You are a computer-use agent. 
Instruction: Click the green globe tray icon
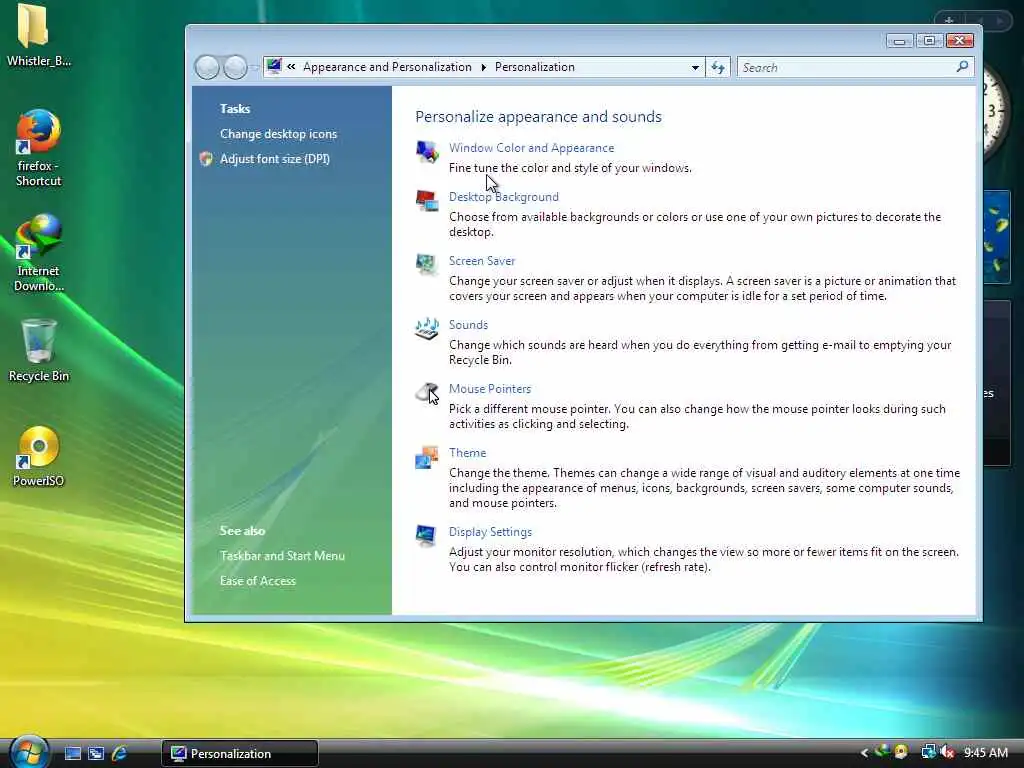(x=882, y=752)
